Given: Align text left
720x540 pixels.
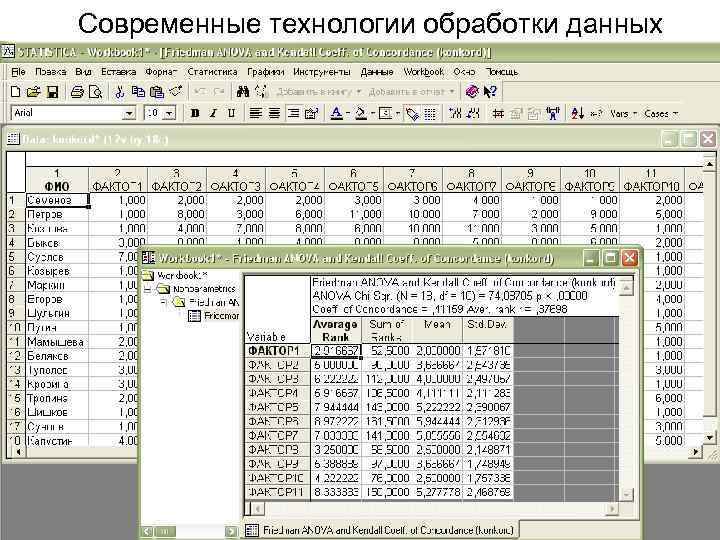Looking at the screenshot, I should (x=255, y=113).
